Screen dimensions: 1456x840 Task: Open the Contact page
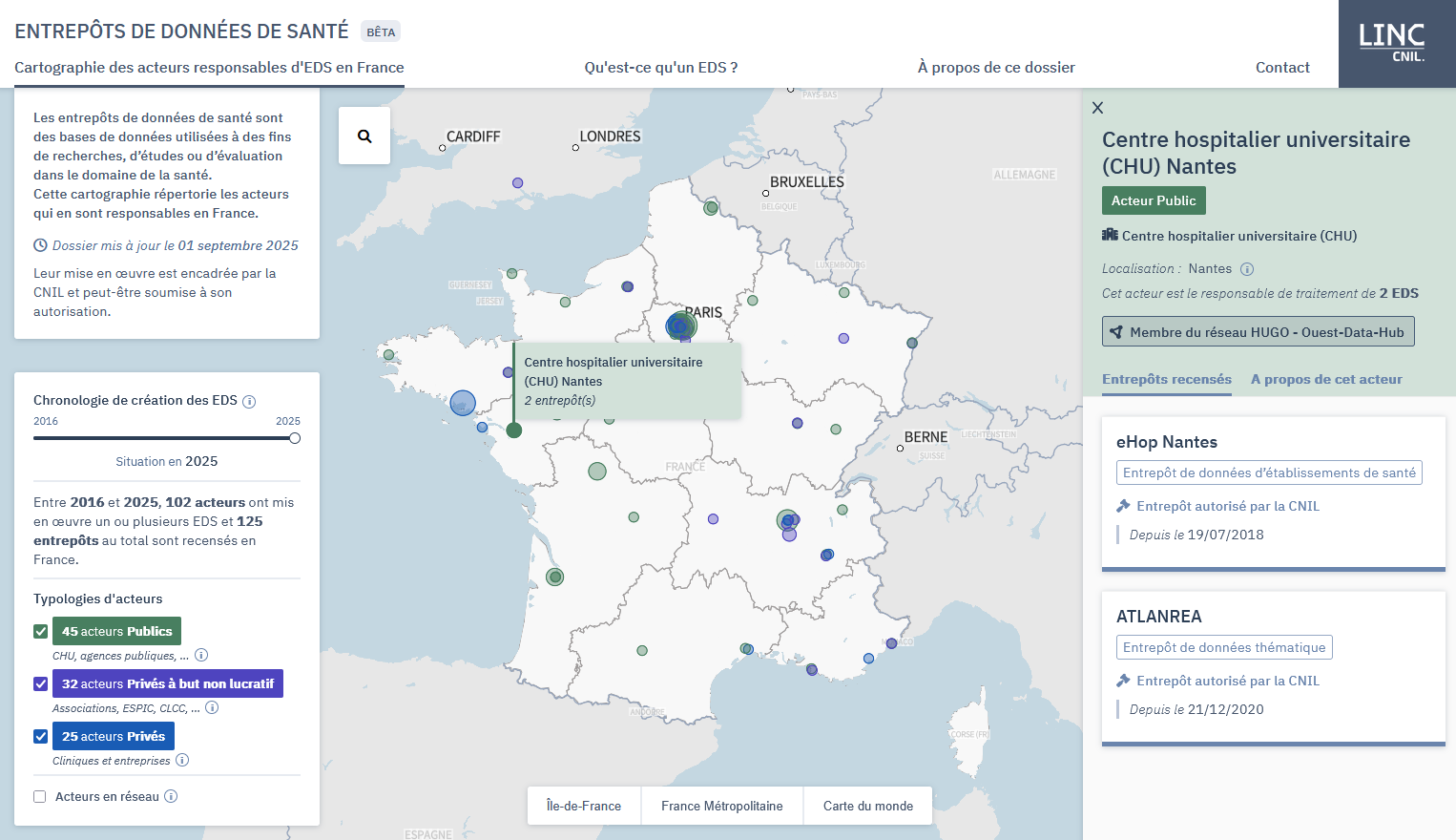1282,67
